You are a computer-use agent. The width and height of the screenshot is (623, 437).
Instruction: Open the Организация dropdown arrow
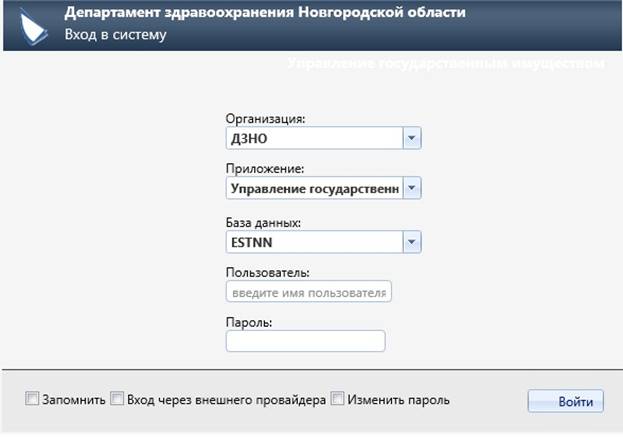412,138
